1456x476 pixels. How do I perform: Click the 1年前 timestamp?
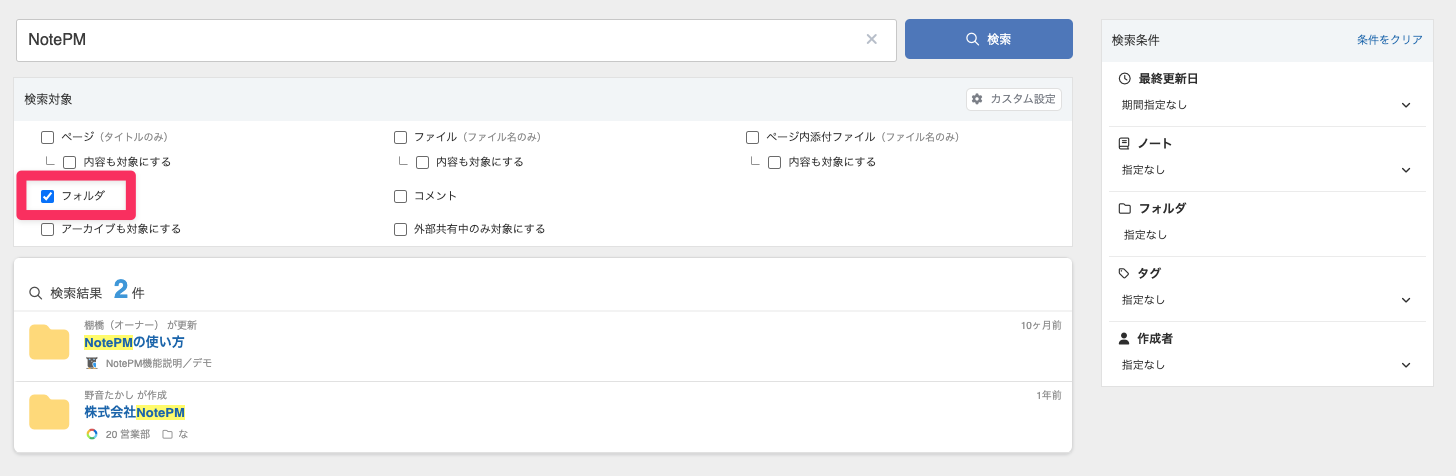[x=1049, y=395]
